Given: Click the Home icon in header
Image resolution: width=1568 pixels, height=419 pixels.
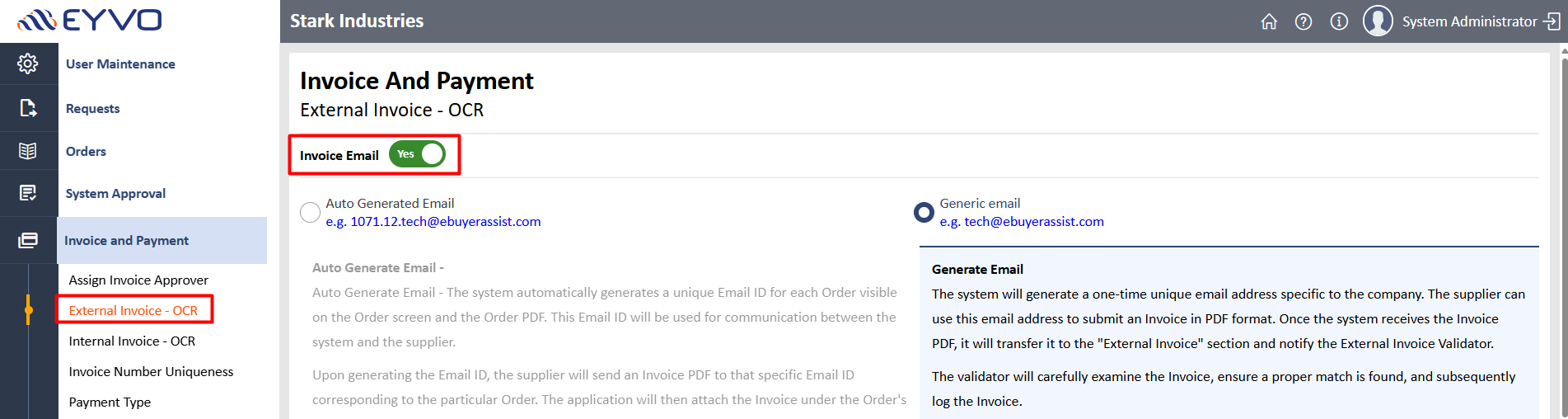Looking at the screenshot, I should click(1269, 21).
